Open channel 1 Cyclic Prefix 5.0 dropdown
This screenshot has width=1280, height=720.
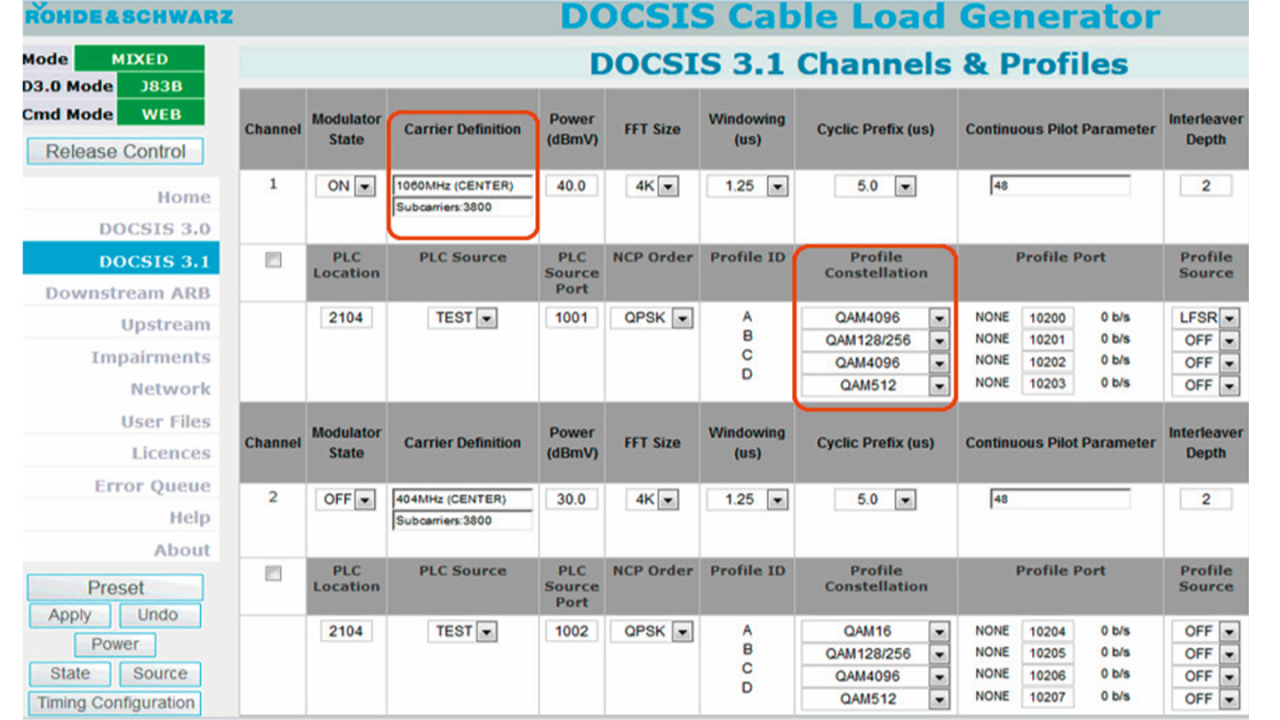[877, 186]
